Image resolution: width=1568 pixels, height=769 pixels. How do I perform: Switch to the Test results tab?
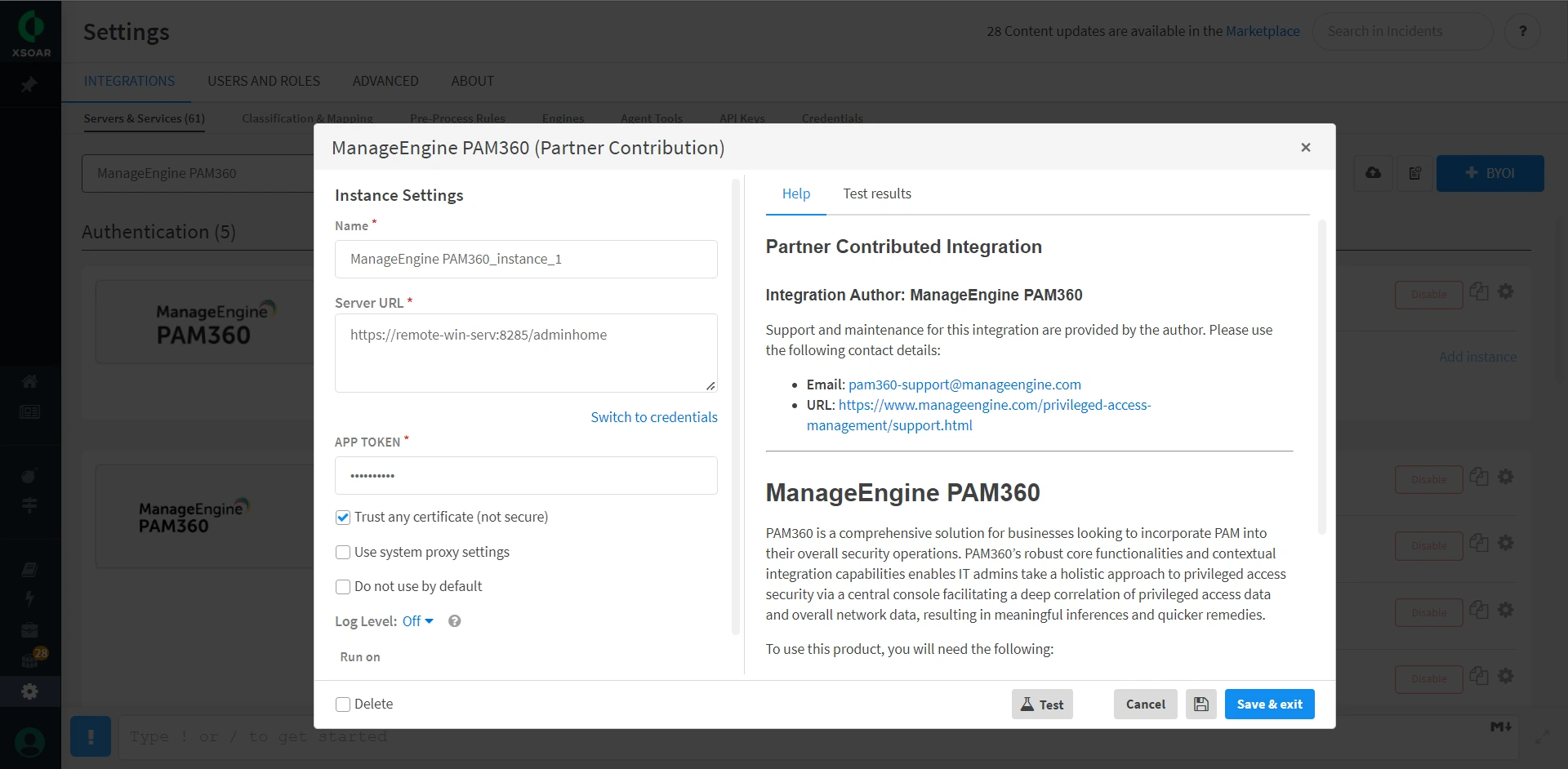[x=876, y=193]
